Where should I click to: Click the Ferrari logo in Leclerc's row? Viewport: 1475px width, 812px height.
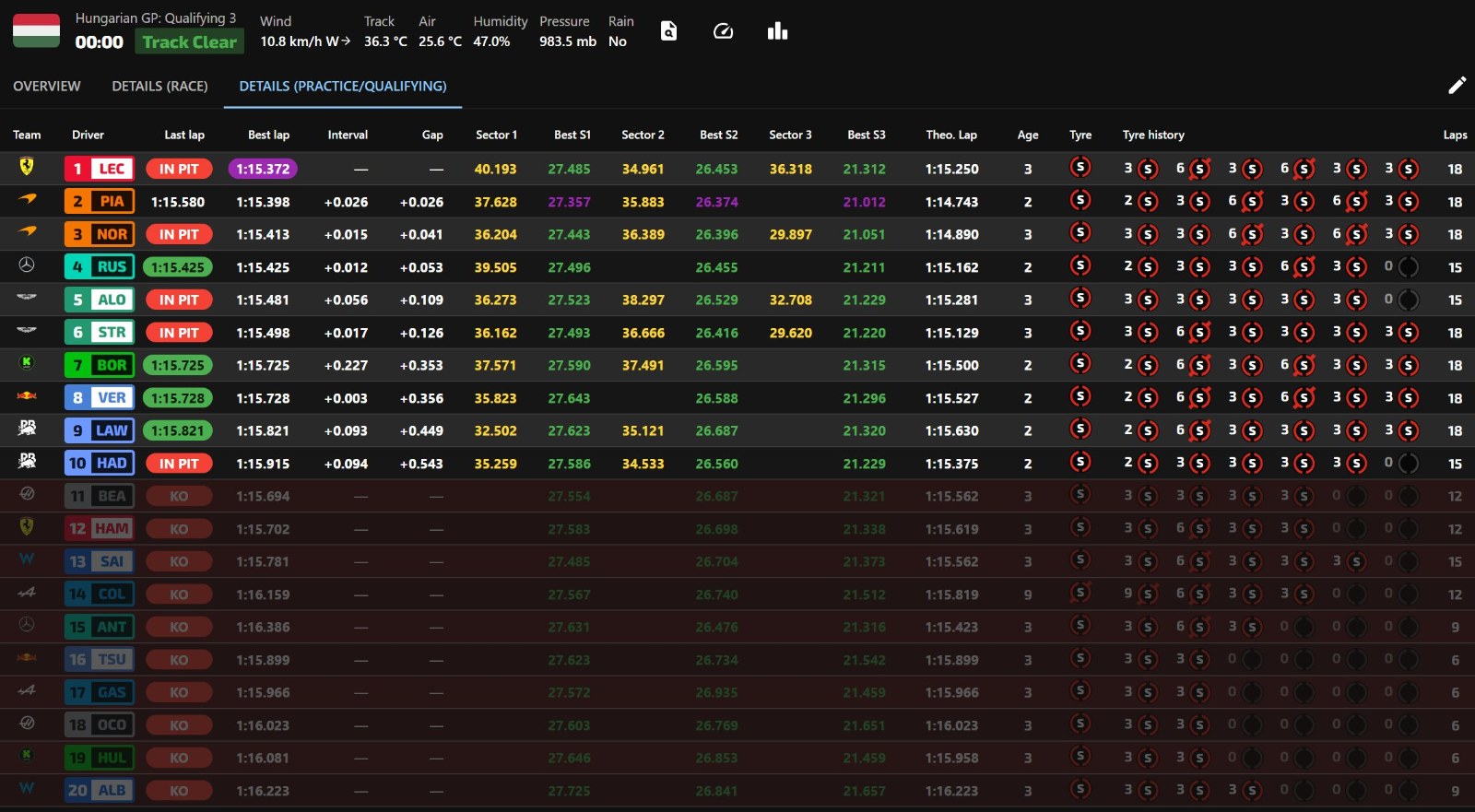click(x=27, y=168)
